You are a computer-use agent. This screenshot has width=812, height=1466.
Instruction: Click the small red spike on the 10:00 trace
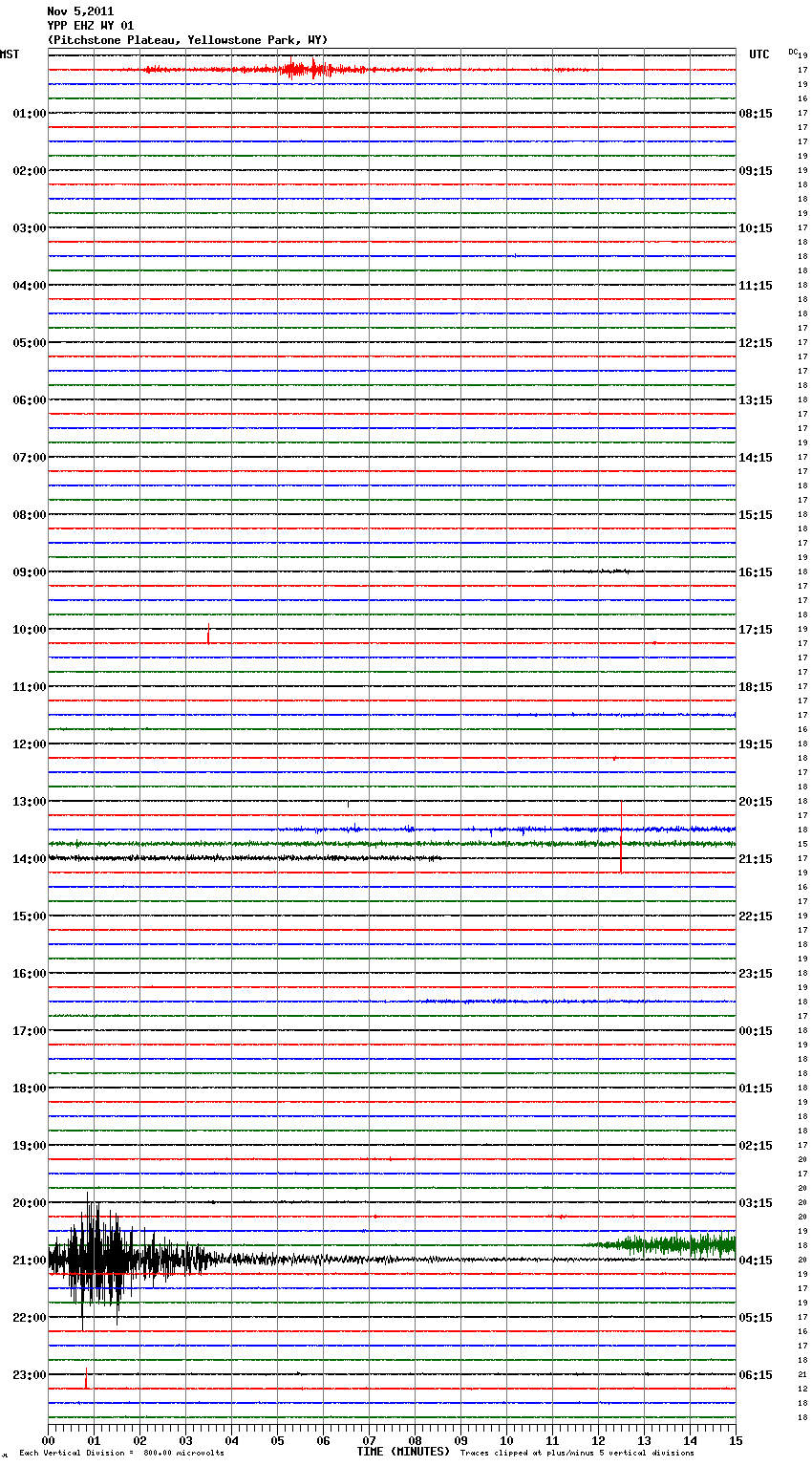(x=208, y=633)
